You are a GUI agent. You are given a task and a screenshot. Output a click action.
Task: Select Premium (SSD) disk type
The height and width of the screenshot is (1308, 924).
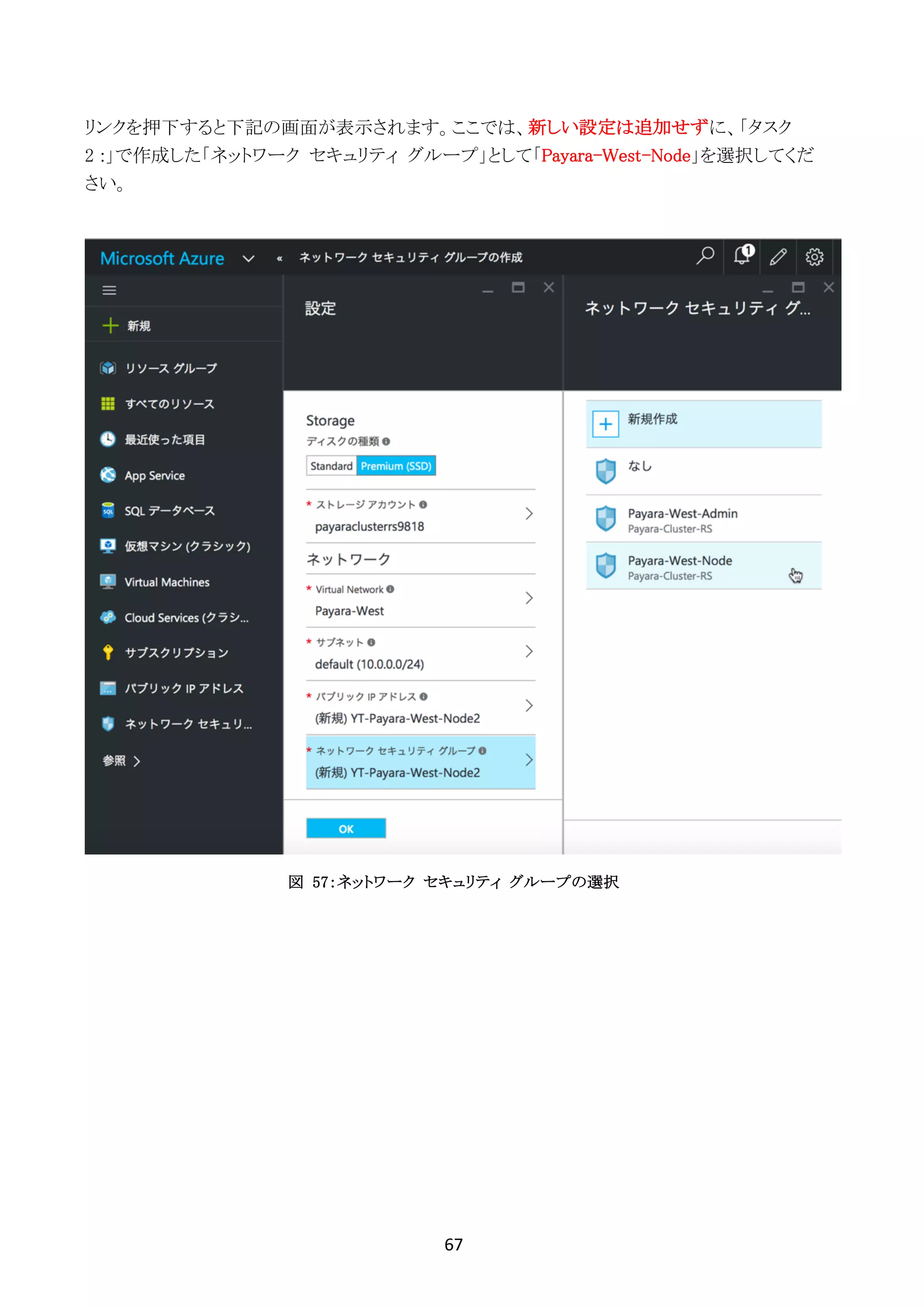[x=396, y=466]
